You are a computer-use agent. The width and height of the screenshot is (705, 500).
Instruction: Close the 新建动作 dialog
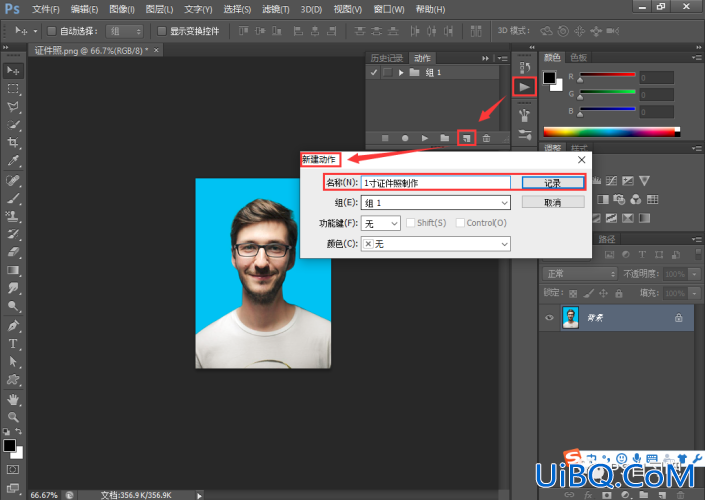(581, 160)
